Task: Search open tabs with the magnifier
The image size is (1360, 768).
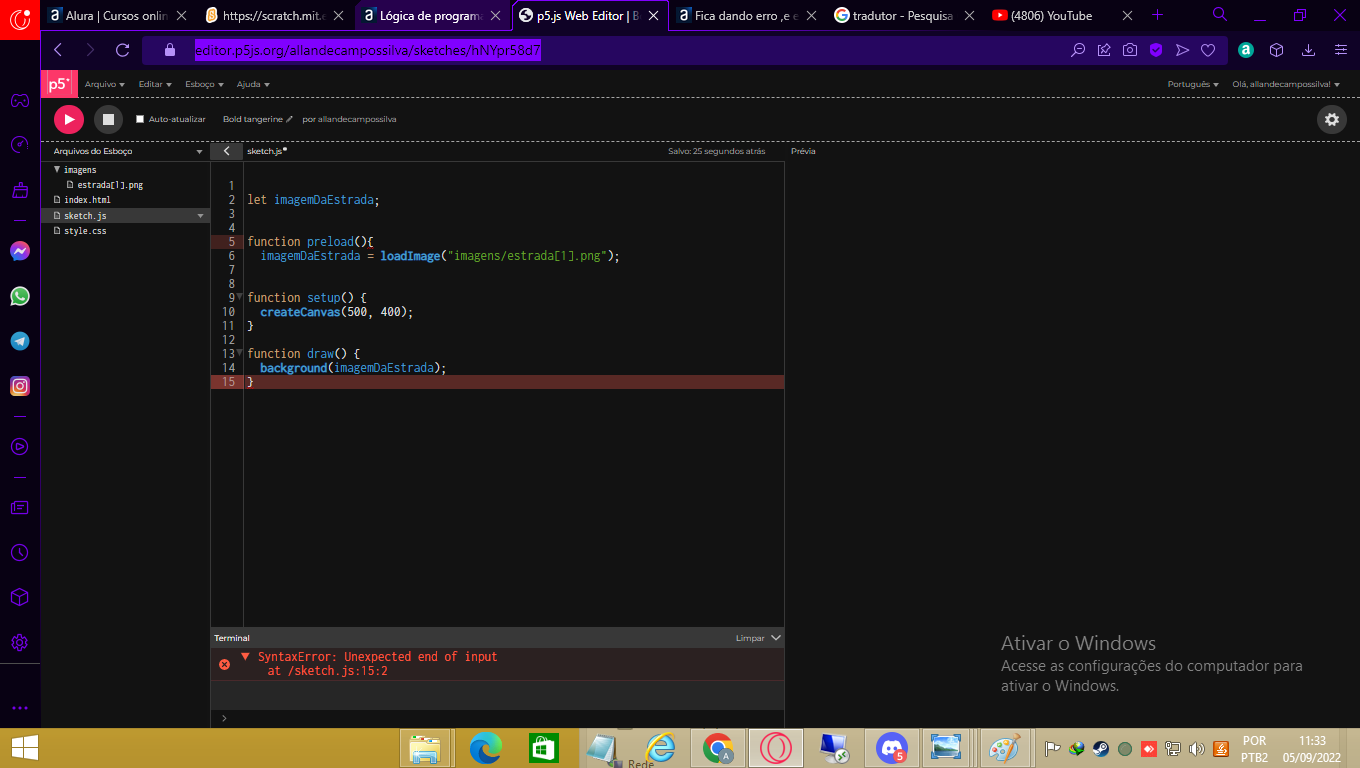Action: click(x=1220, y=15)
